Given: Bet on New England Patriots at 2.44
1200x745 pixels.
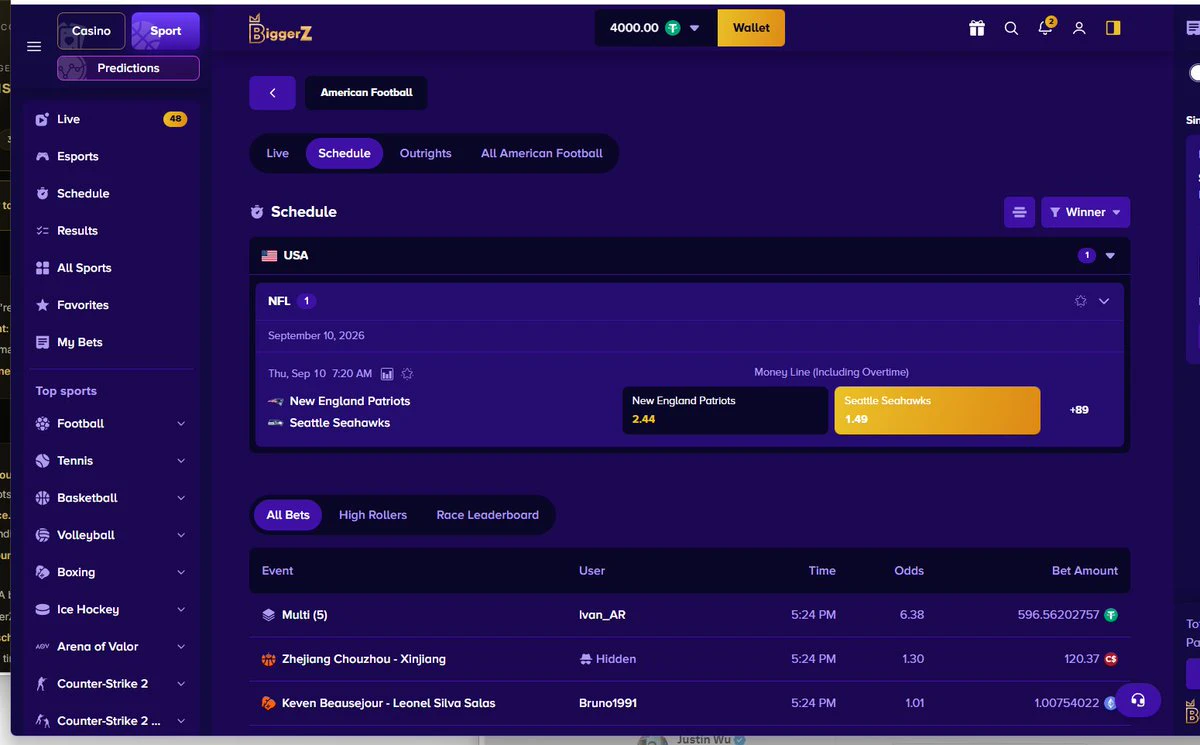Looking at the screenshot, I should click(725, 410).
